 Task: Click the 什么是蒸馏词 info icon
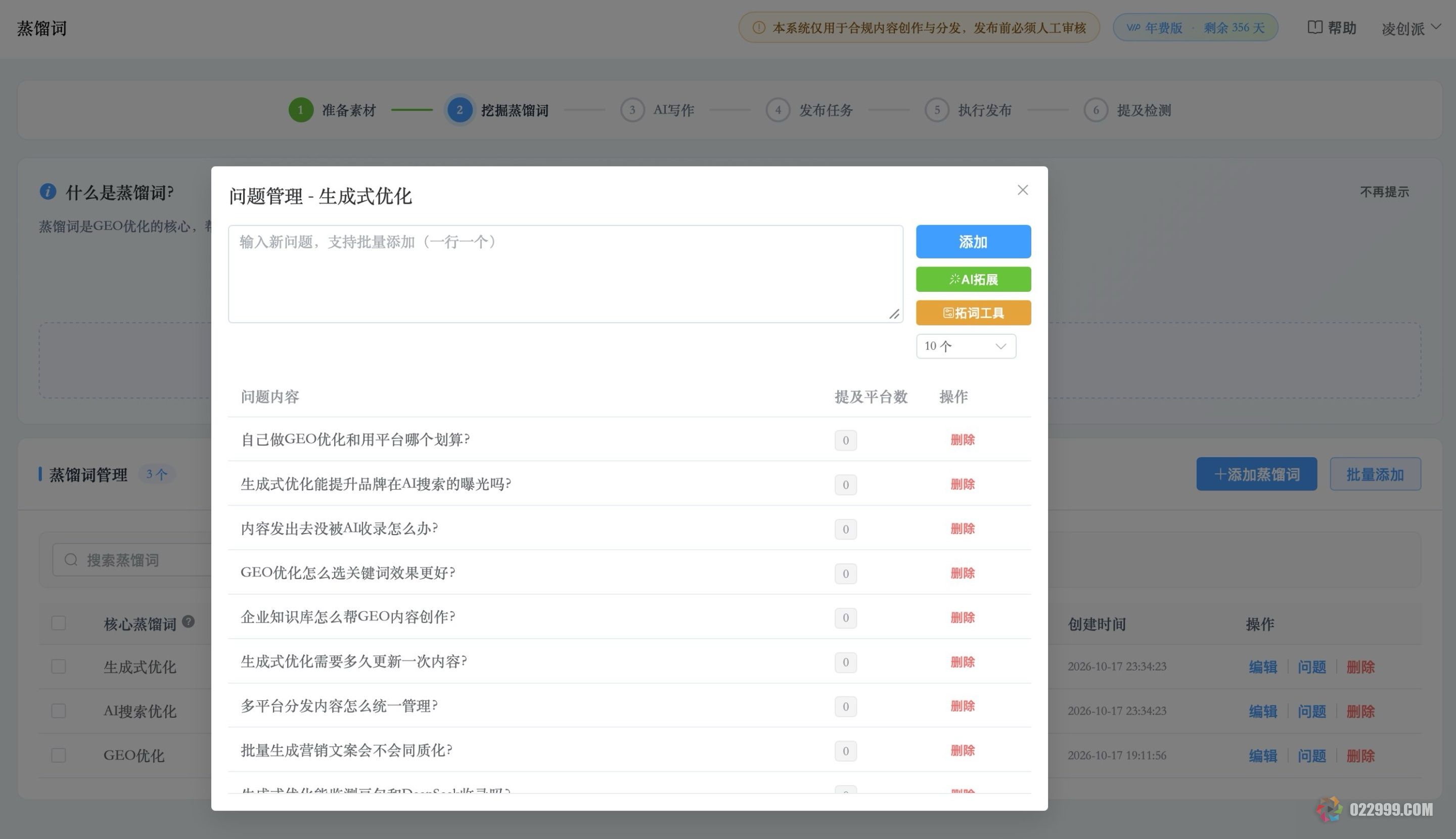[x=48, y=191]
